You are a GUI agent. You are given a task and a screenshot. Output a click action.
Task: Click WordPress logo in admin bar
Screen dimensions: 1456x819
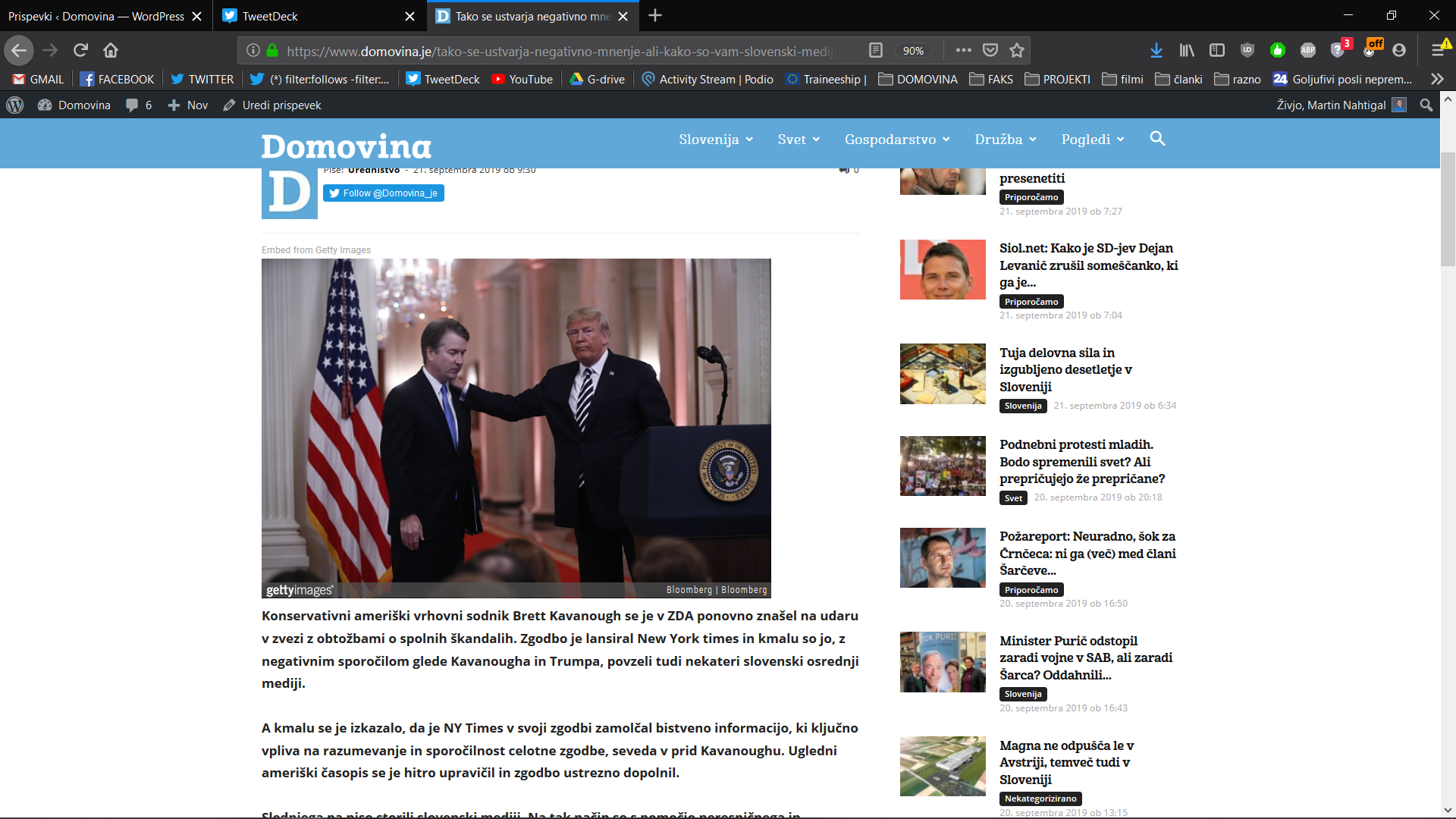[14, 105]
